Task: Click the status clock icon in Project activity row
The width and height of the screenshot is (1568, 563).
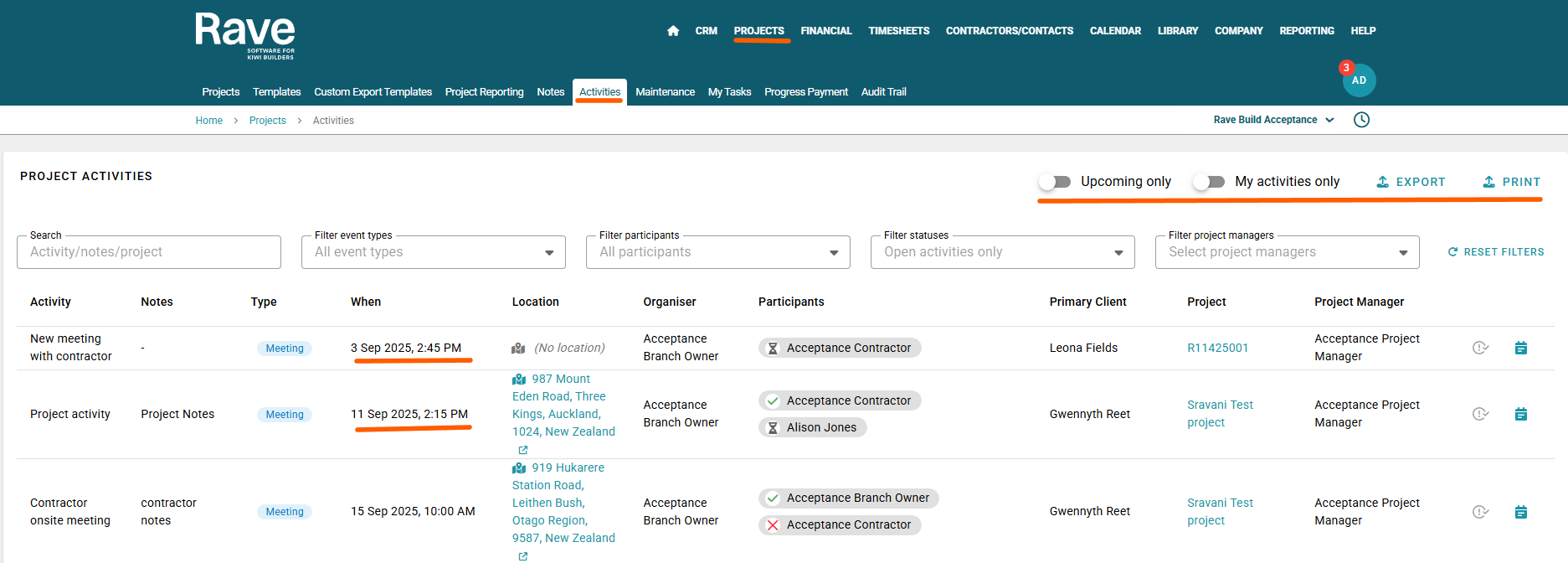Action: pyautogui.click(x=1480, y=414)
